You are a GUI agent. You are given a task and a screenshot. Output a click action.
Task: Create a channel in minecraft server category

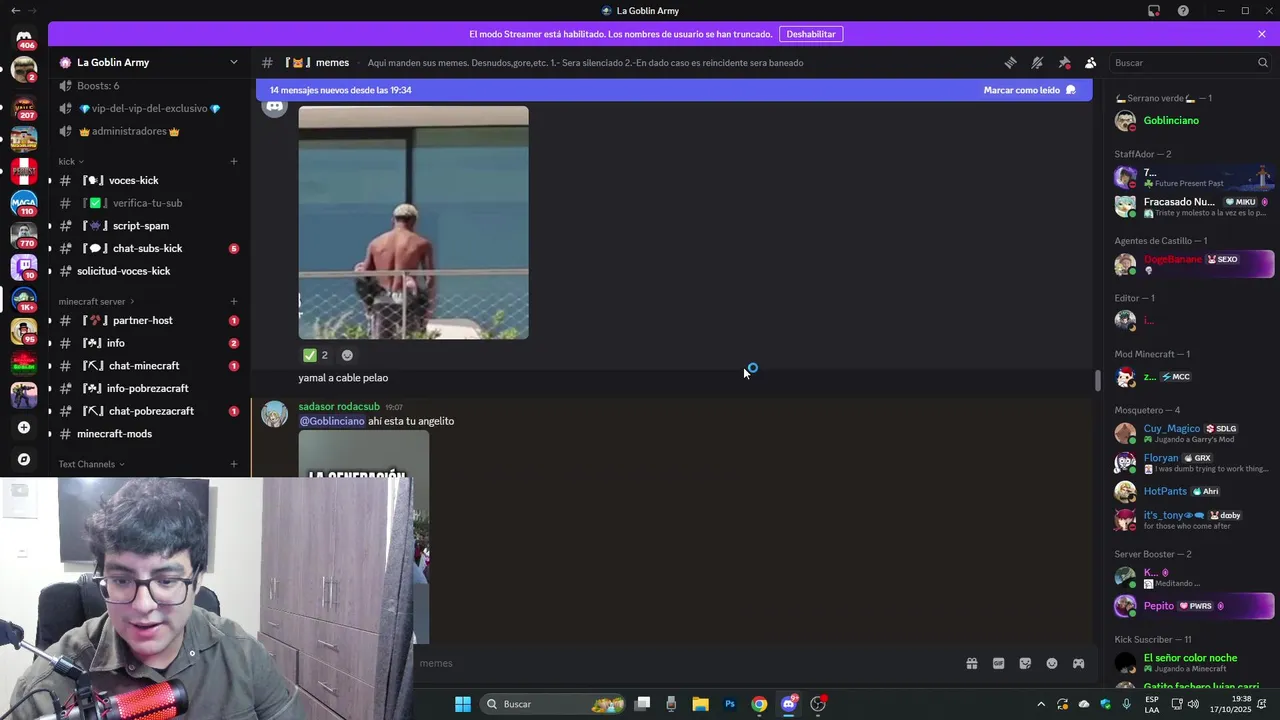[x=234, y=301]
